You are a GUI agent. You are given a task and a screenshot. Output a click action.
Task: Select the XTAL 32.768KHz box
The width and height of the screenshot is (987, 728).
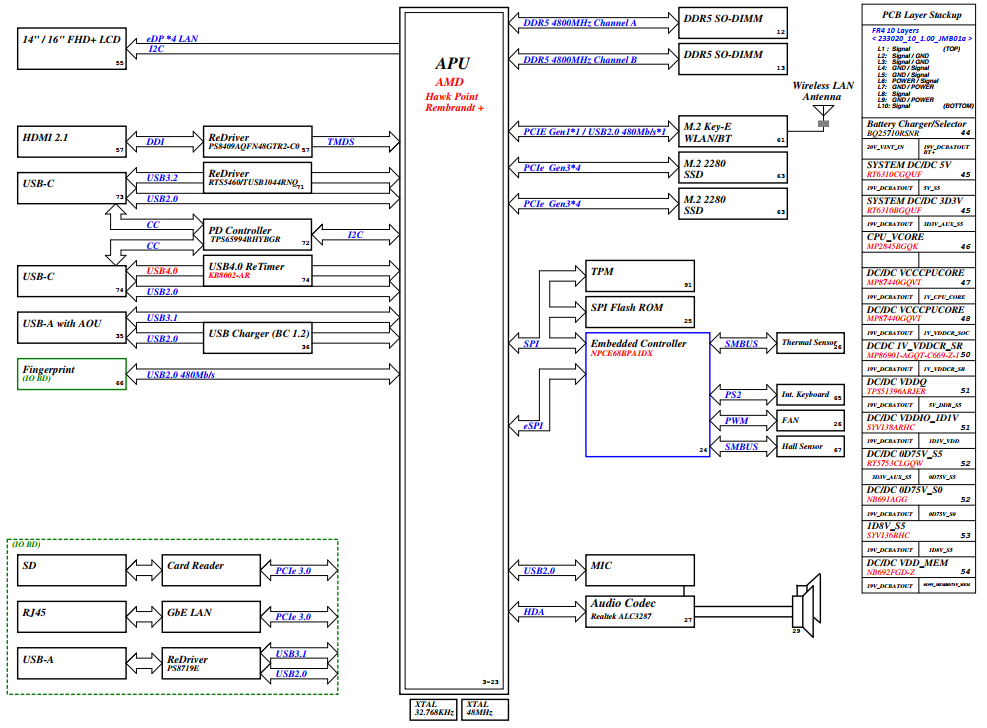coord(434,709)
